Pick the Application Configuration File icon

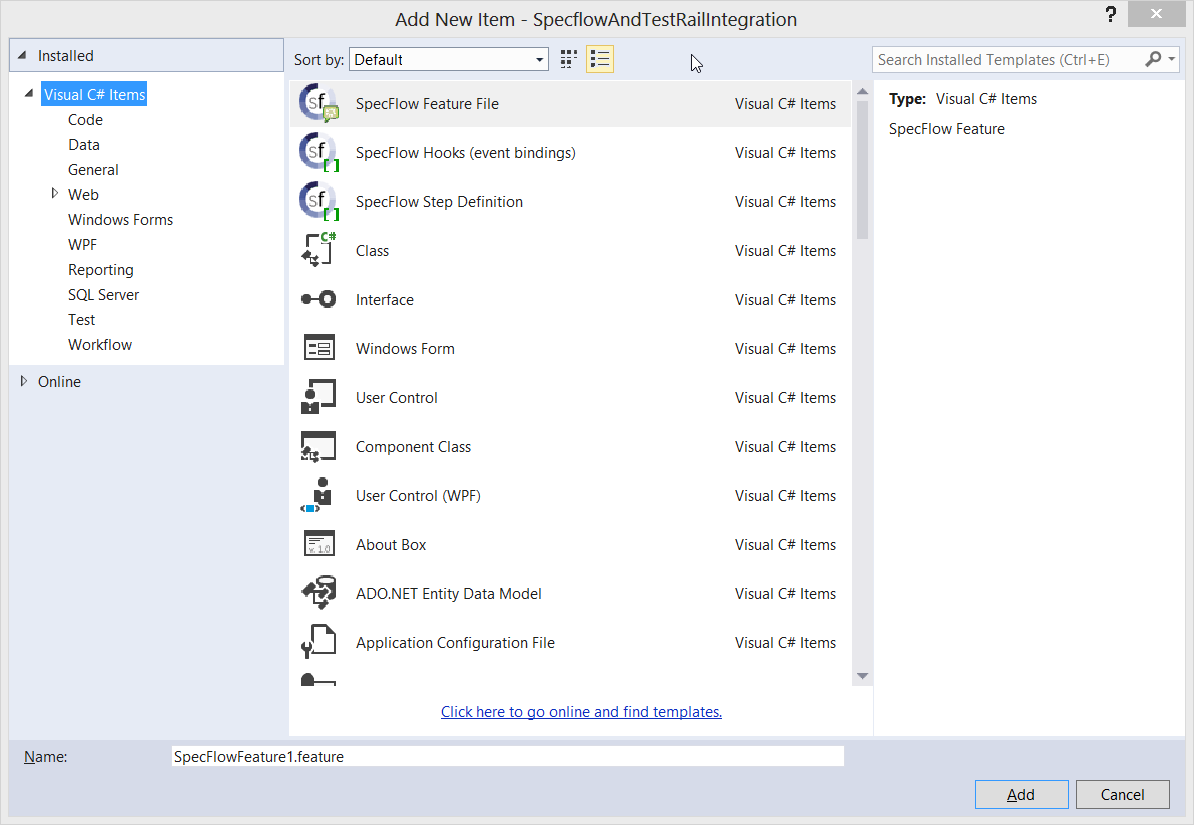(319, 643)
